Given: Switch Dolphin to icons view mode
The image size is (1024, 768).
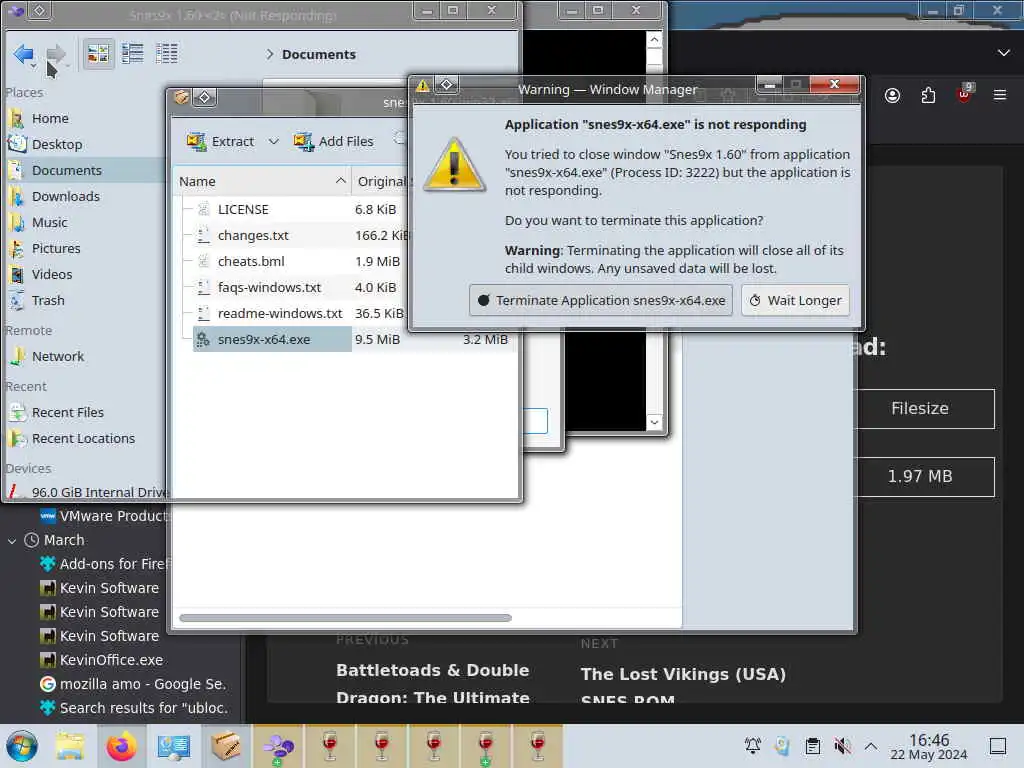Looking at the screenshot, I should pos(99,54).
